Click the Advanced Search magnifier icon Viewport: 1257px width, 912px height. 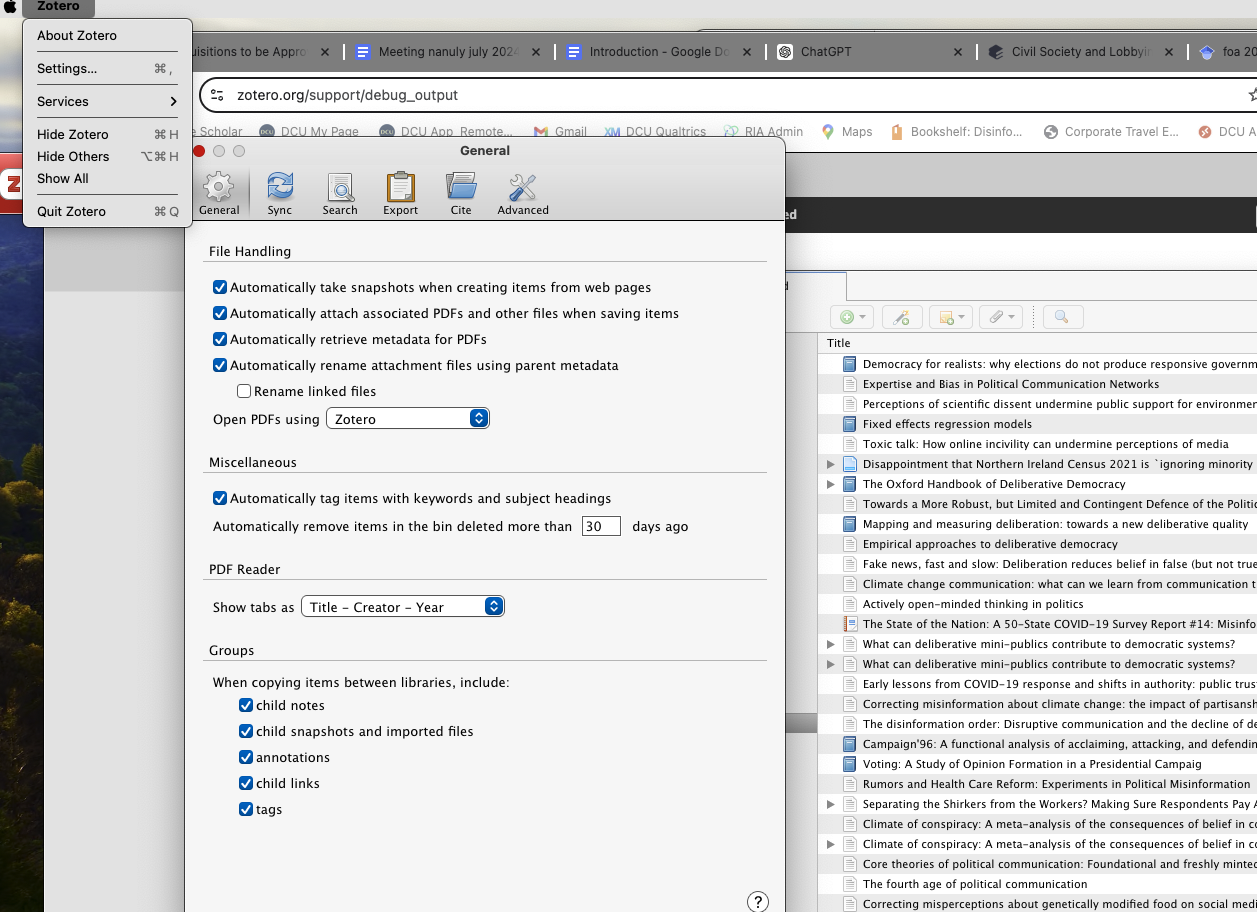point(1062,317)
